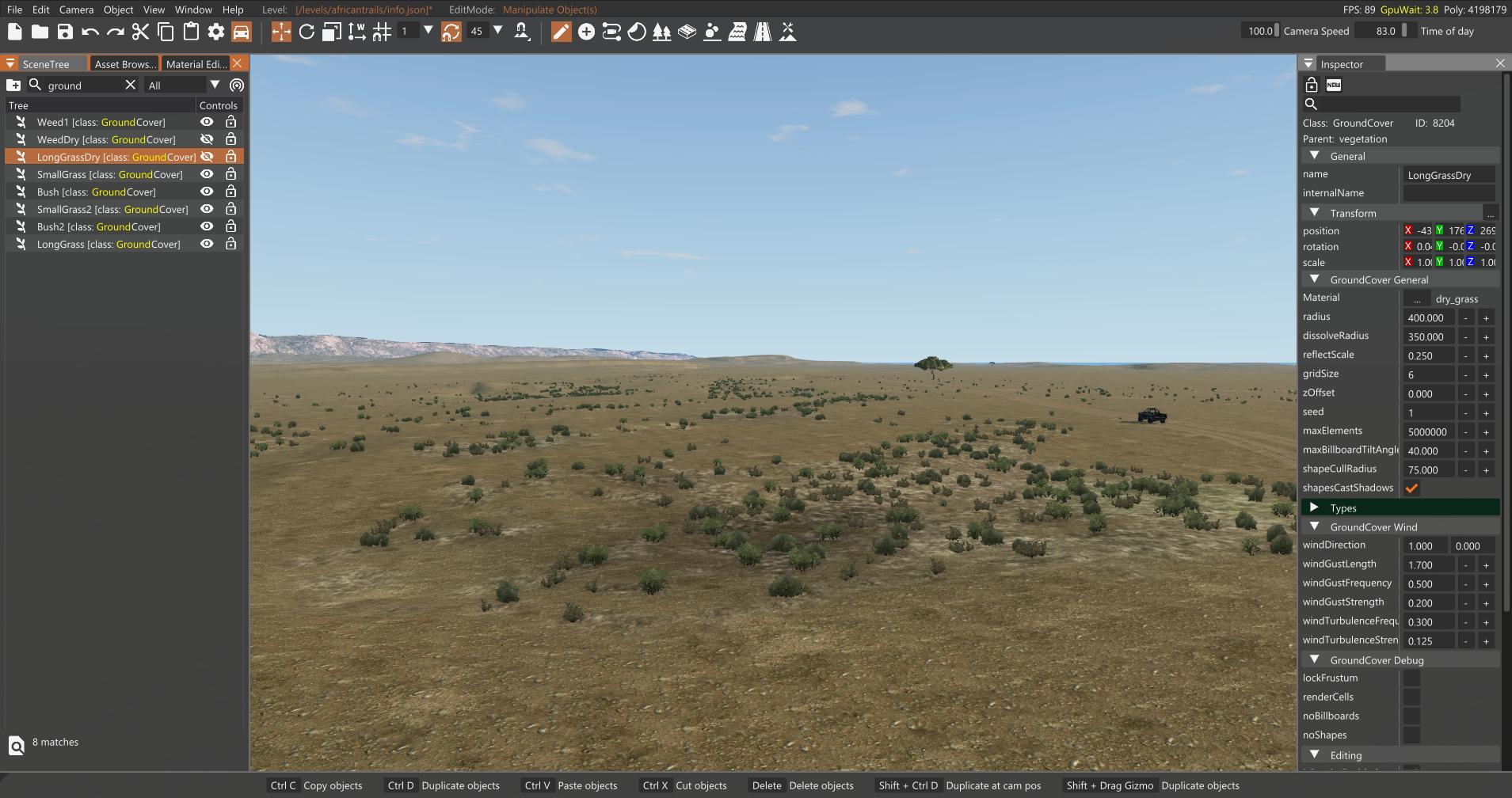Image resolution: width=1512 pixels, height=798 pixels.
Task: Adjust the Camera Speed slider
Action: (x=1262, y=31)
